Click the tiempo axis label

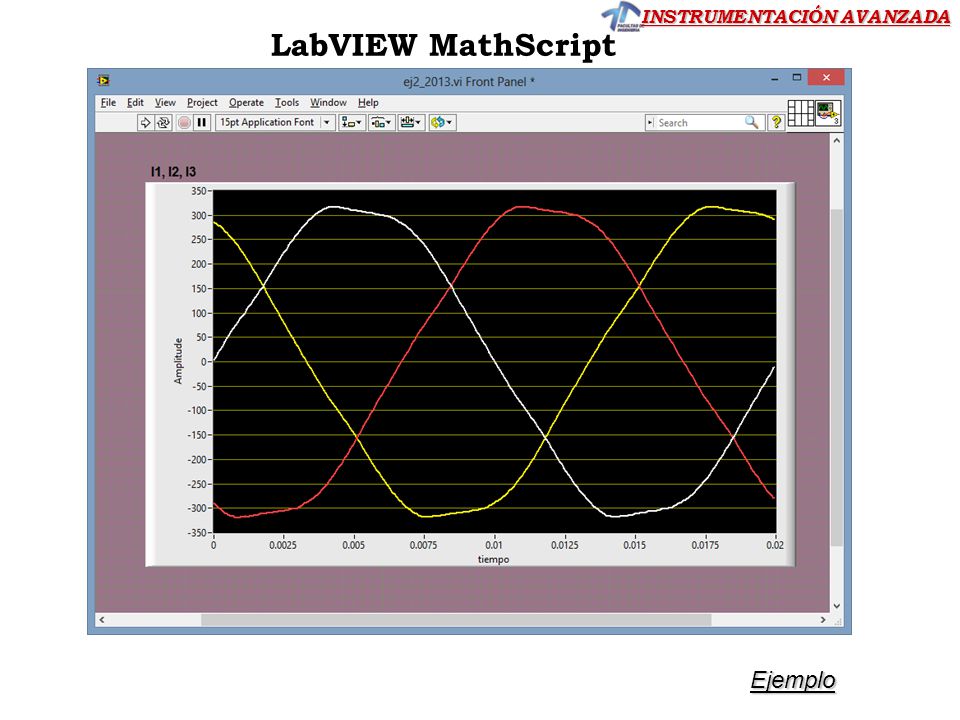click(x=493, y=559)
